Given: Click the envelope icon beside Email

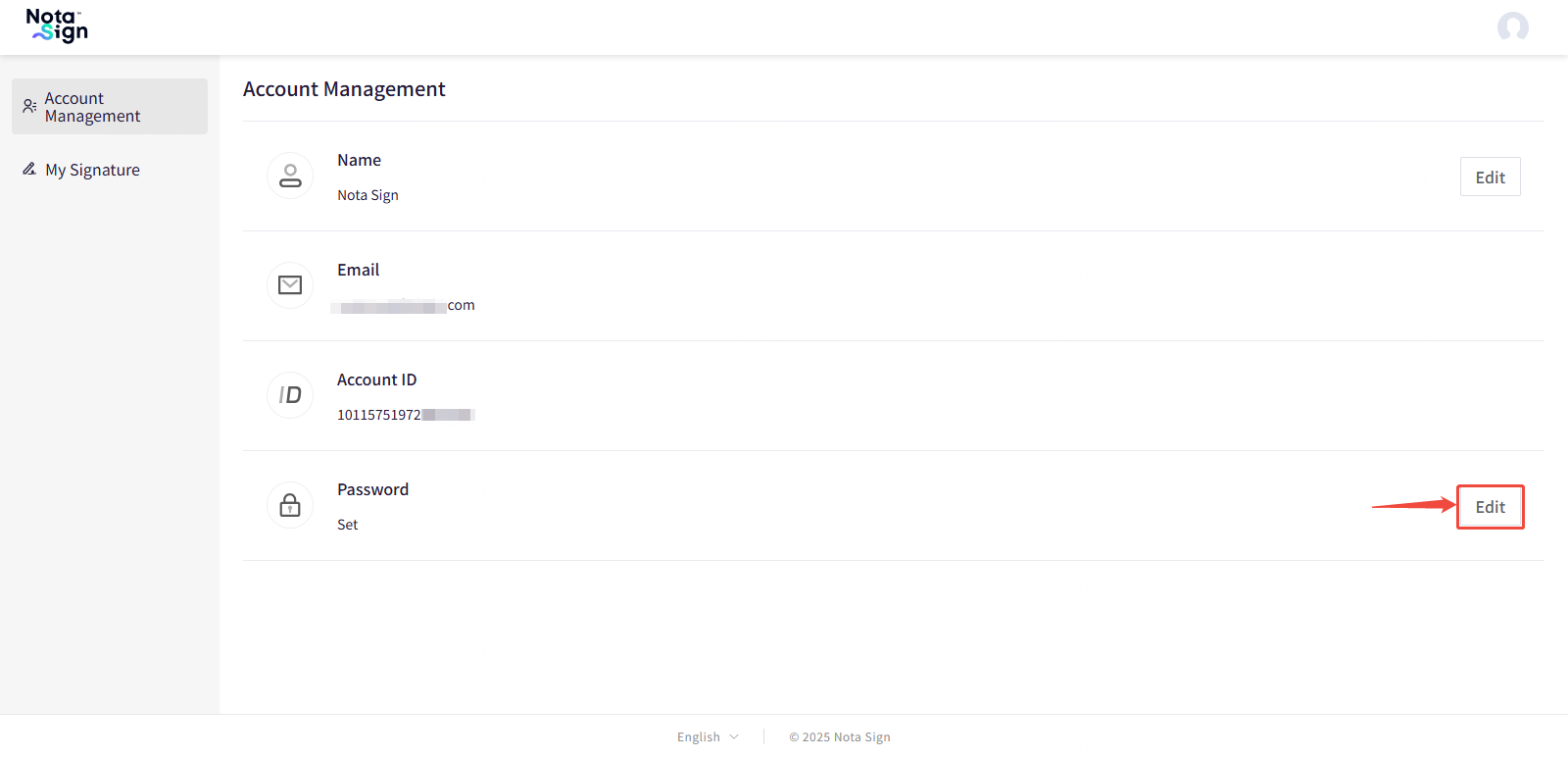Looking at the screenshot, I should tap(290, 285).
